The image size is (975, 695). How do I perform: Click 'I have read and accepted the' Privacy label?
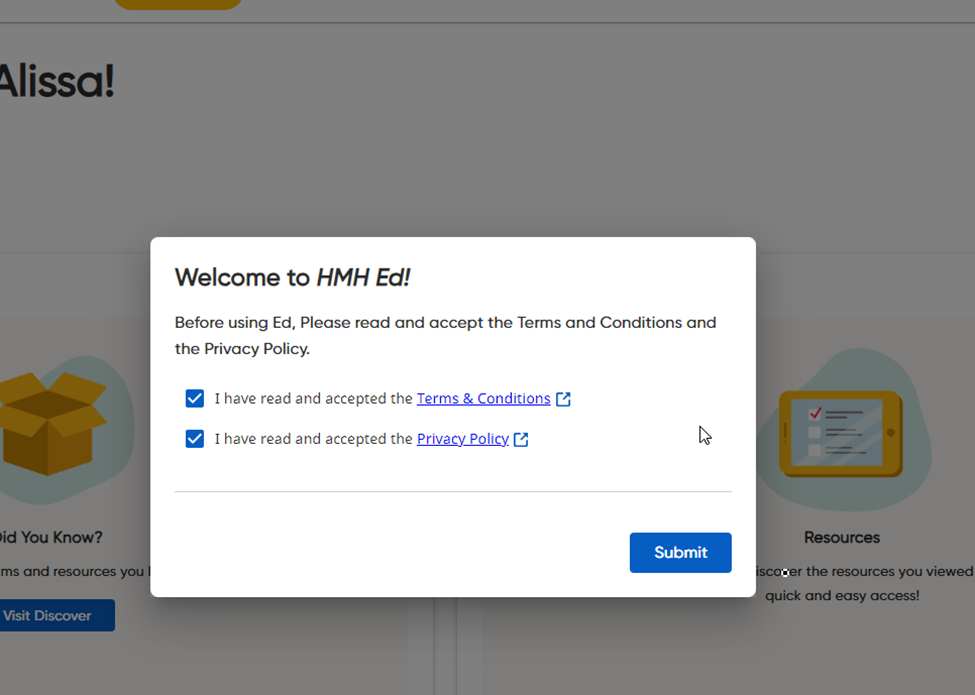(313, 439)
